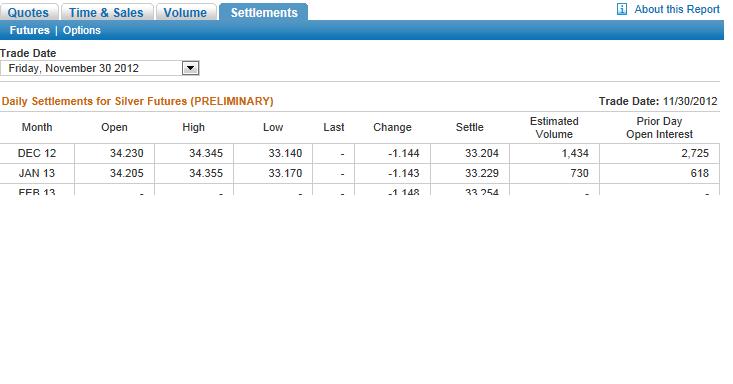
Task: Open the About this Report link
Action: coord(677,9)
